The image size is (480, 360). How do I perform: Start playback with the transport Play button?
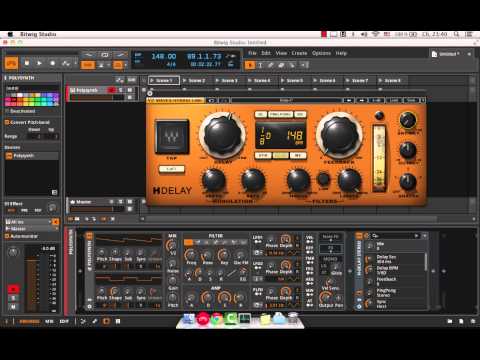point(39,63)
